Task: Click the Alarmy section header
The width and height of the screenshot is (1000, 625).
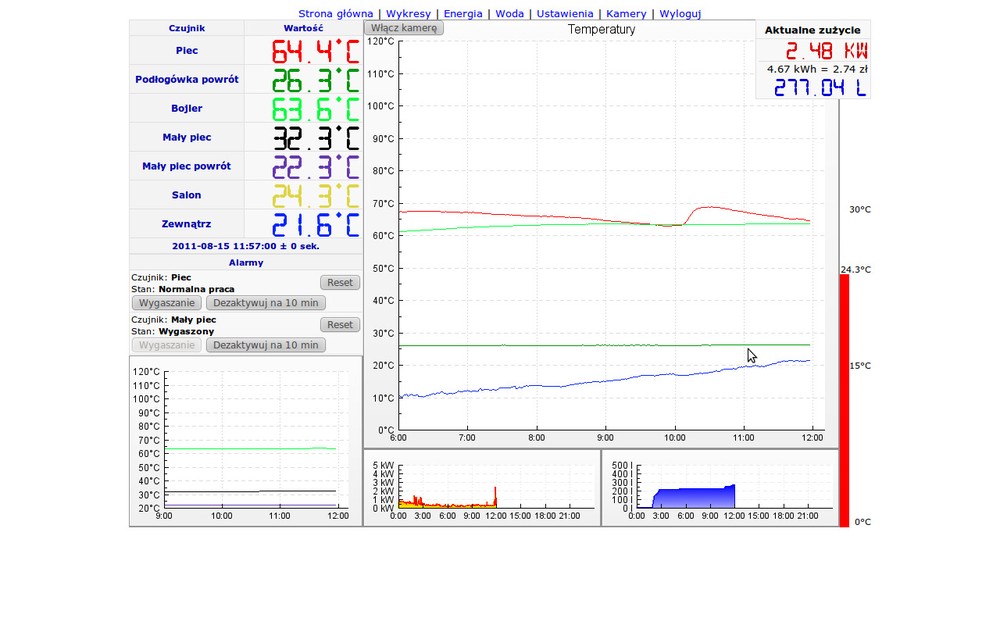Action: coord(246,263)
